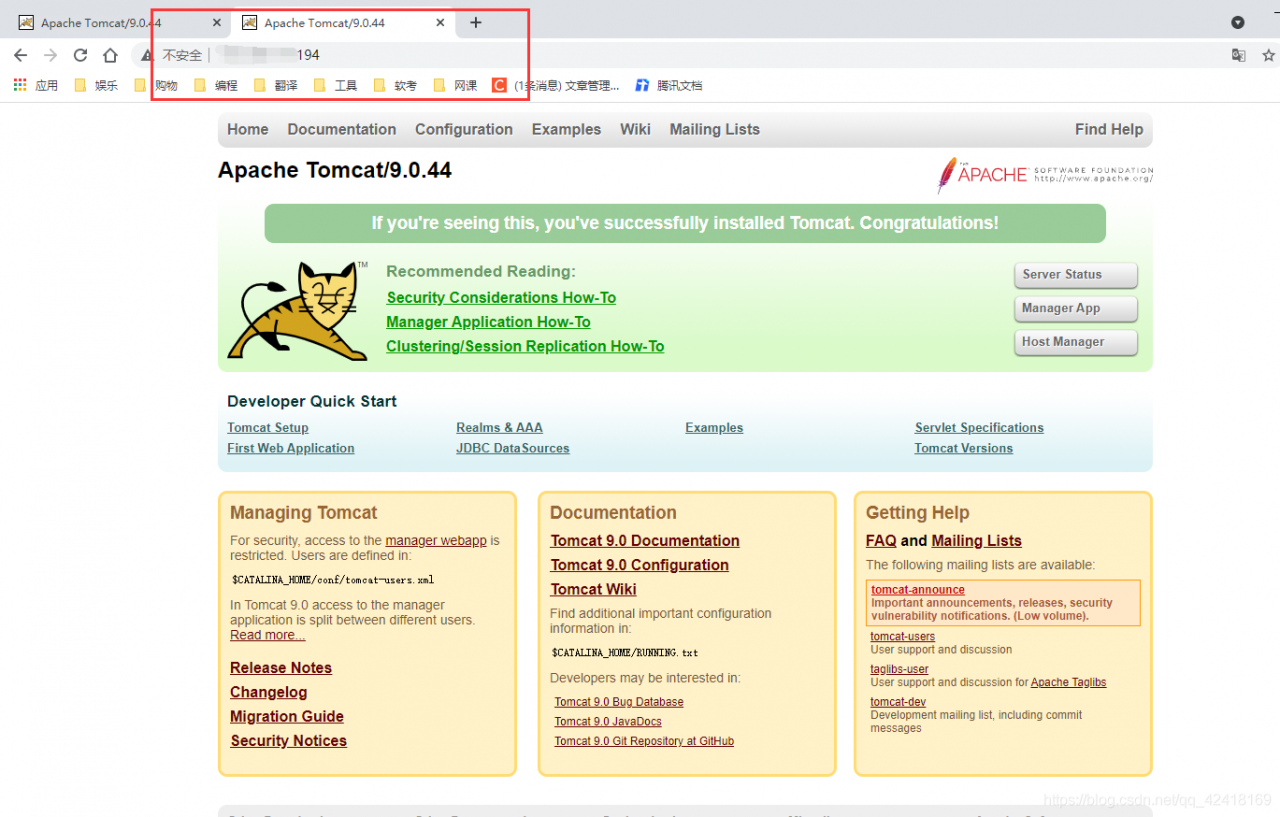The image size is (1280, 817).
Task: Click the Read more... link
Action: [x=267, y=635]
